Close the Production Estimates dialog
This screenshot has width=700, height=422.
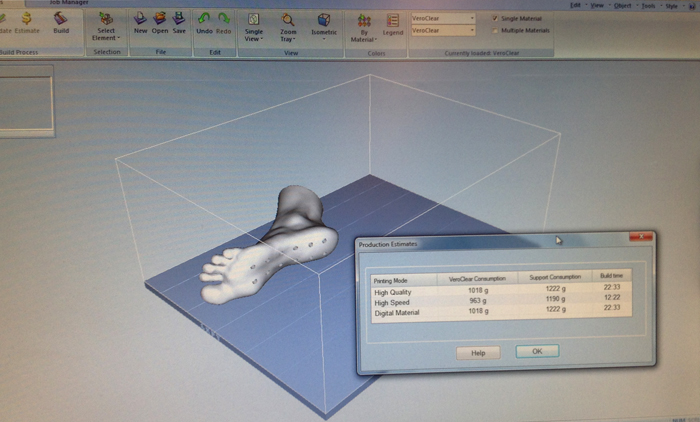(x=641, y=237)
